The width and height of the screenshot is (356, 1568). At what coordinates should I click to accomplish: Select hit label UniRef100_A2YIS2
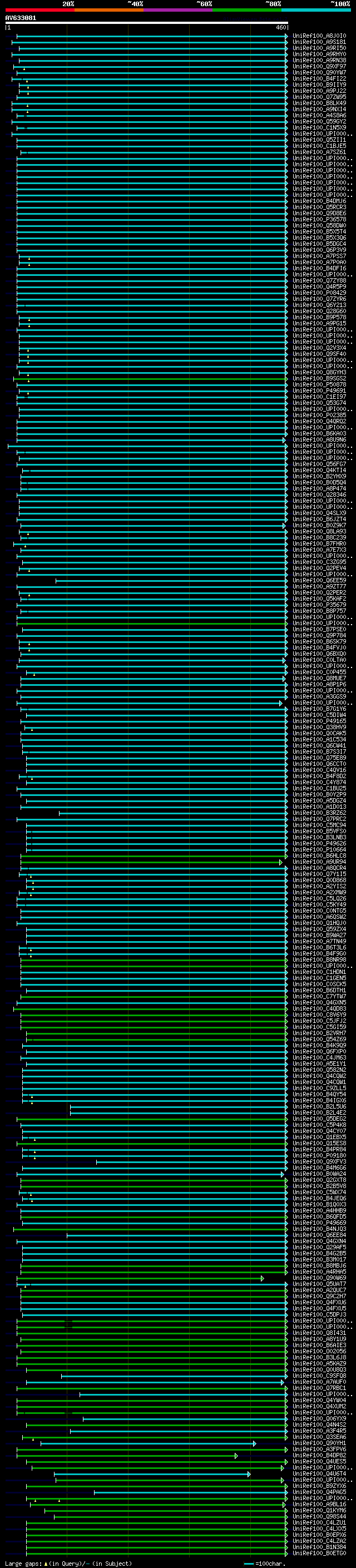(x=319, y=886)
